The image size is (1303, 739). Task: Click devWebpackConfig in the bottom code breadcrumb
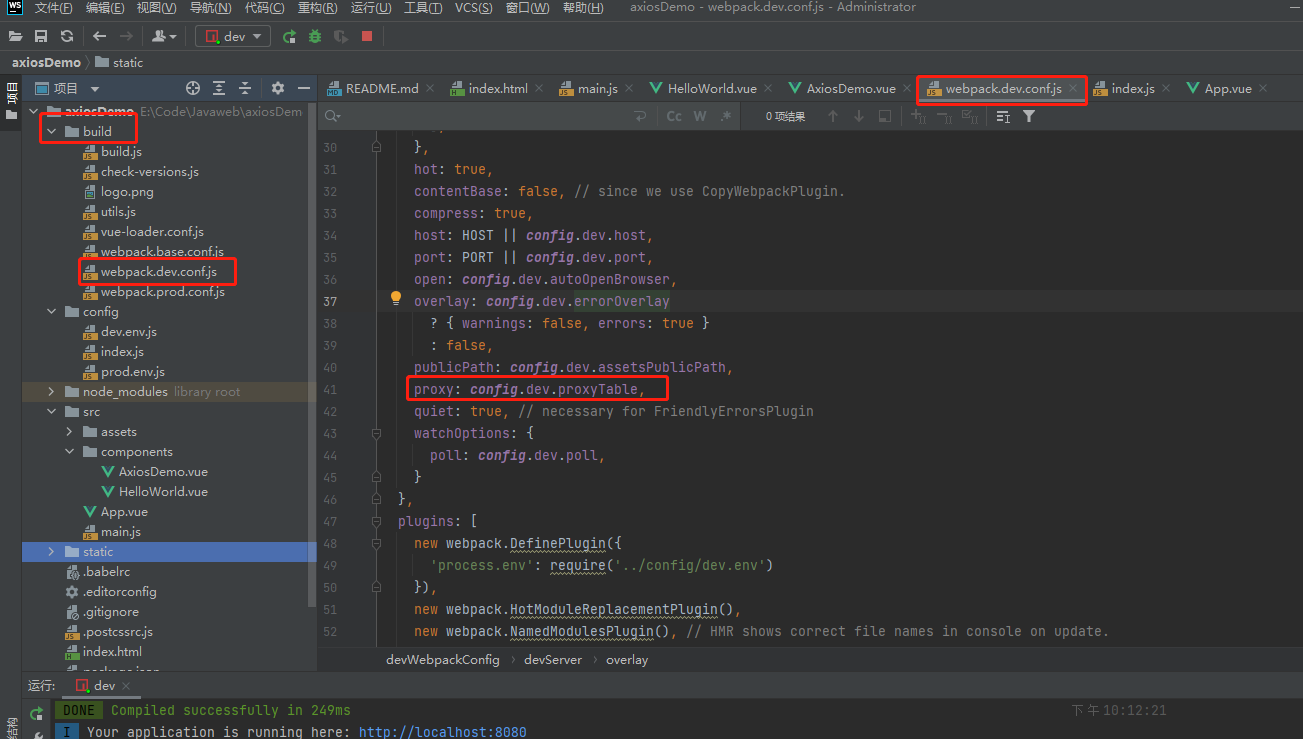pyautogui.click(x=443, y=660)
